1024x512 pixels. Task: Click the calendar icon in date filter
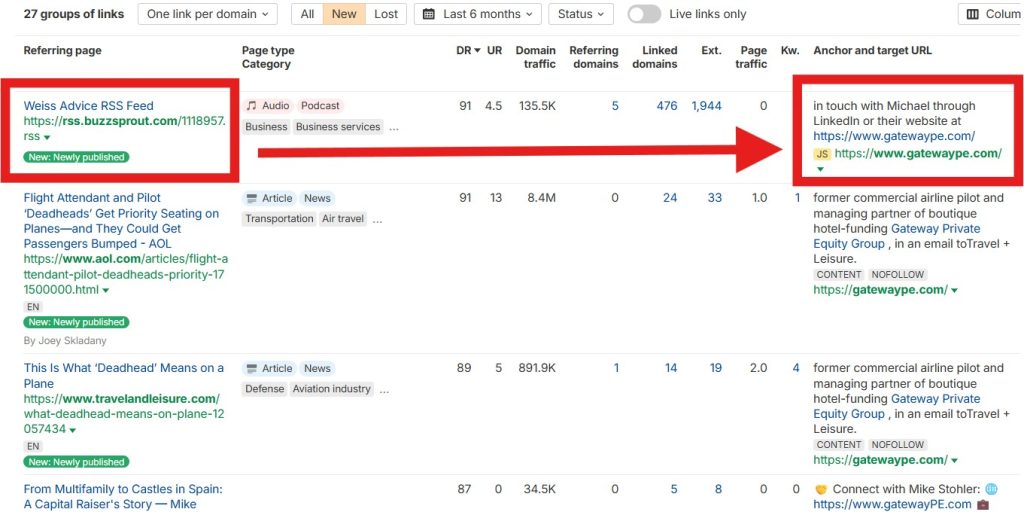tap(428, 14)
